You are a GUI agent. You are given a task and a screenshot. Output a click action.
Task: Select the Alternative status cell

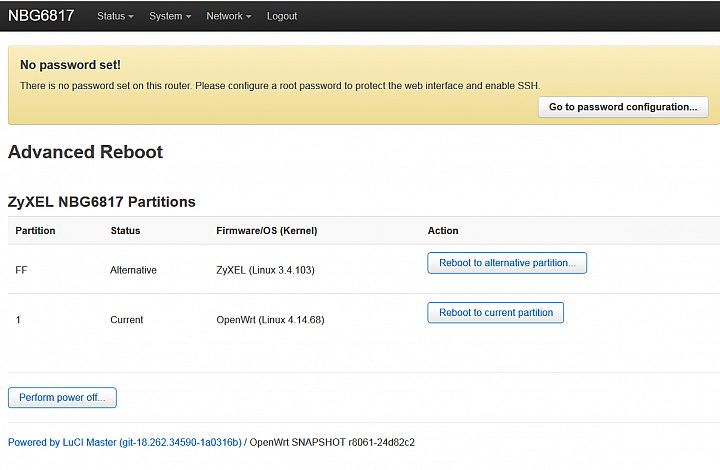(133, 270)
